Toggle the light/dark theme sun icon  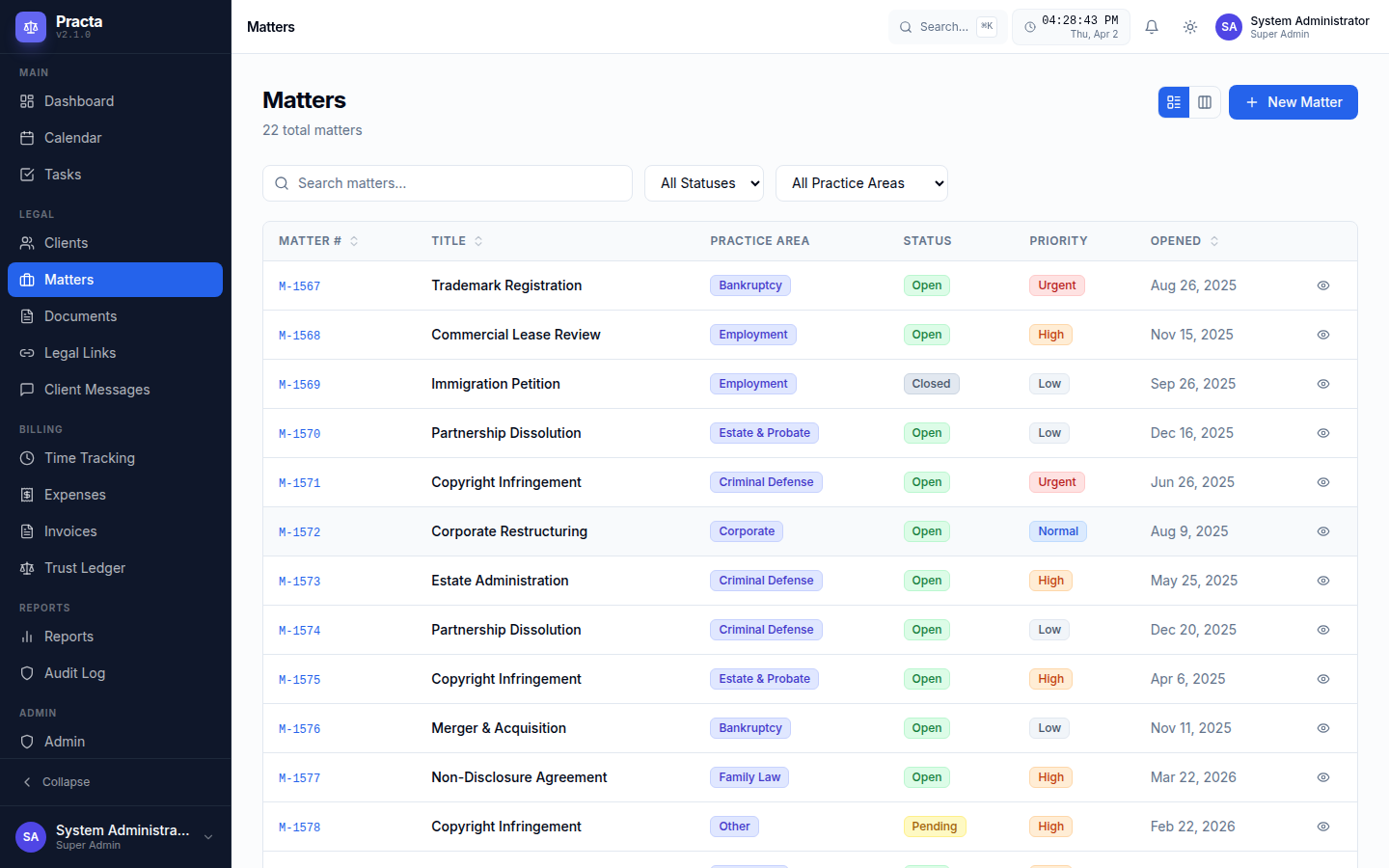pos(1190,27)
